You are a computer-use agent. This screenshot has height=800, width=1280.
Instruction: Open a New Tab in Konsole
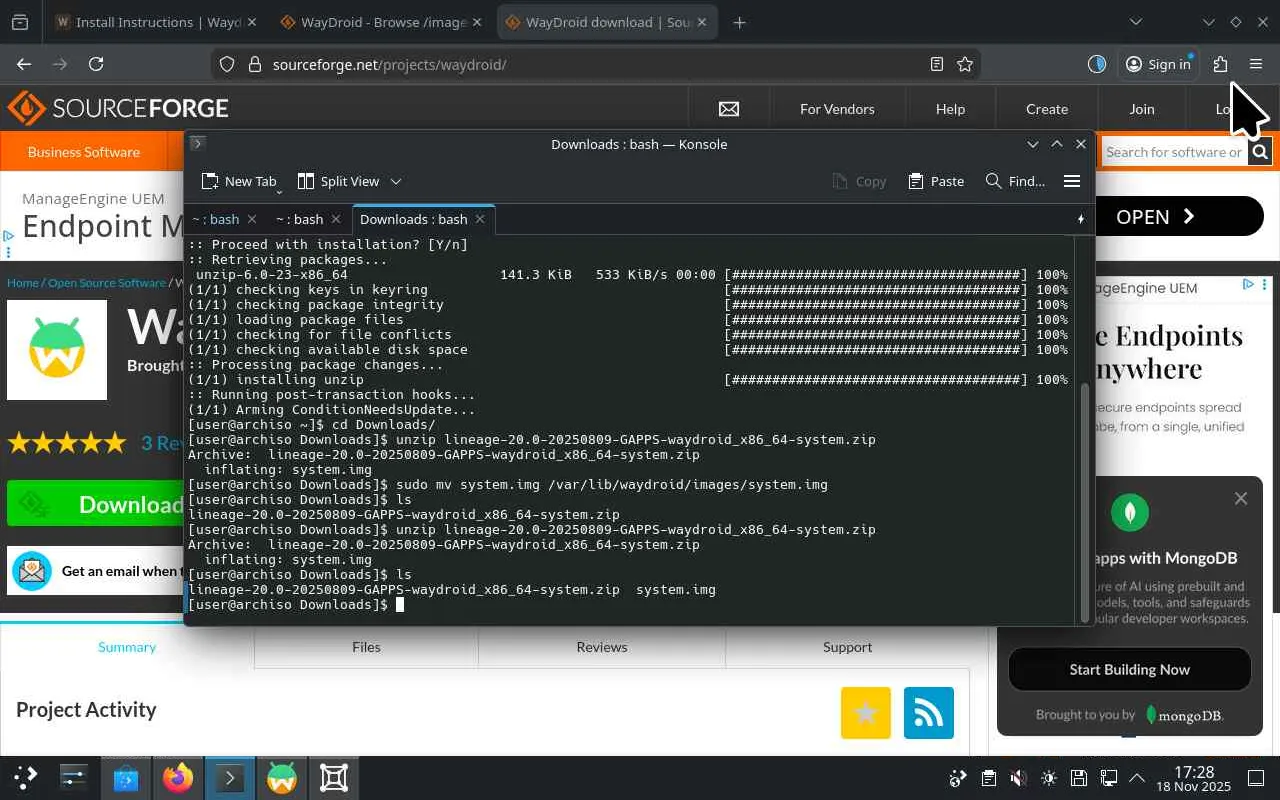(x=239, y=181)
